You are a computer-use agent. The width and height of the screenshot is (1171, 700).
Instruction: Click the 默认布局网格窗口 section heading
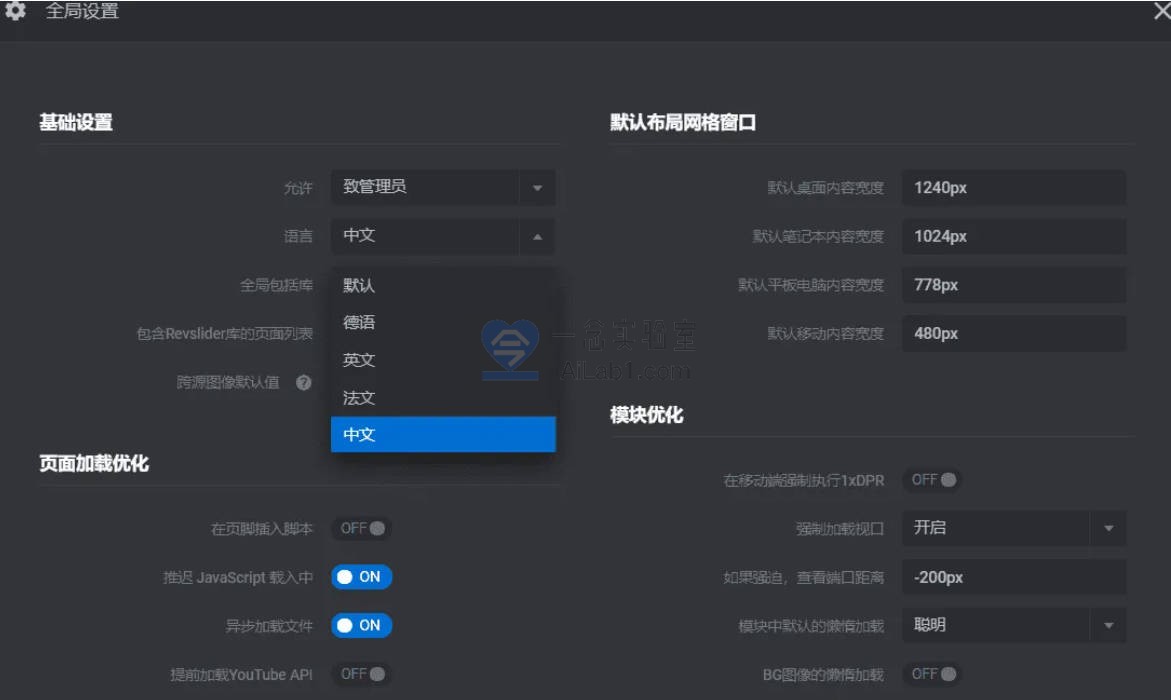pos(683,123)
